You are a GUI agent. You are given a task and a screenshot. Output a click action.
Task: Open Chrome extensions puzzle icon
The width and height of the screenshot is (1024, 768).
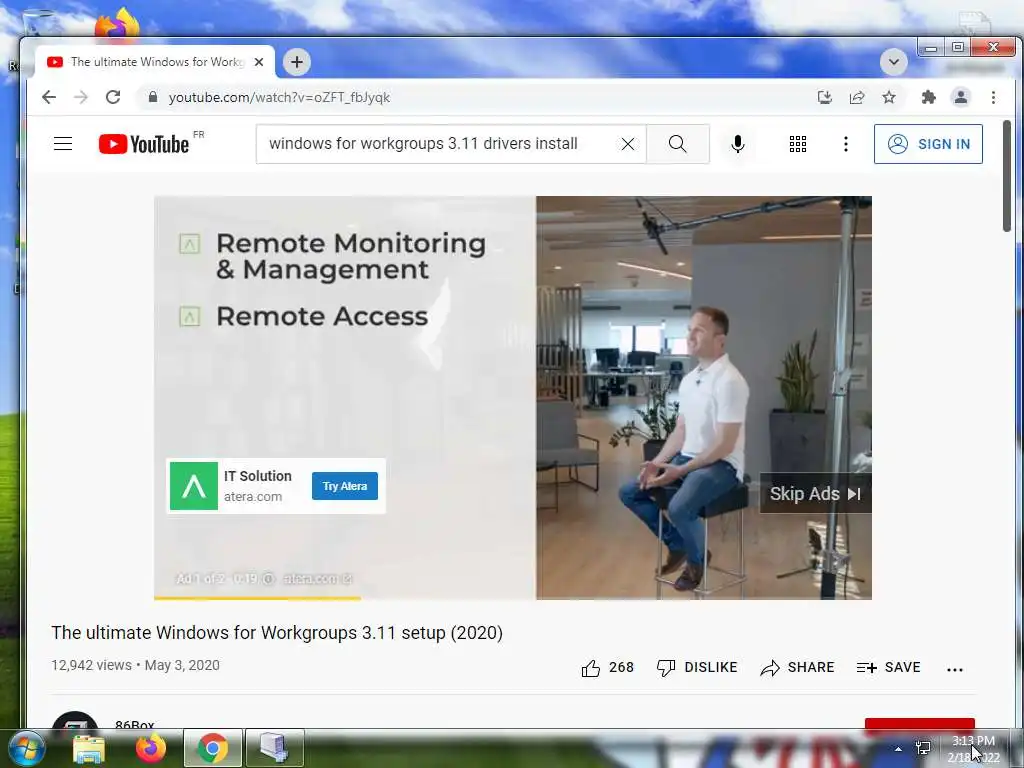coord(928,97)
